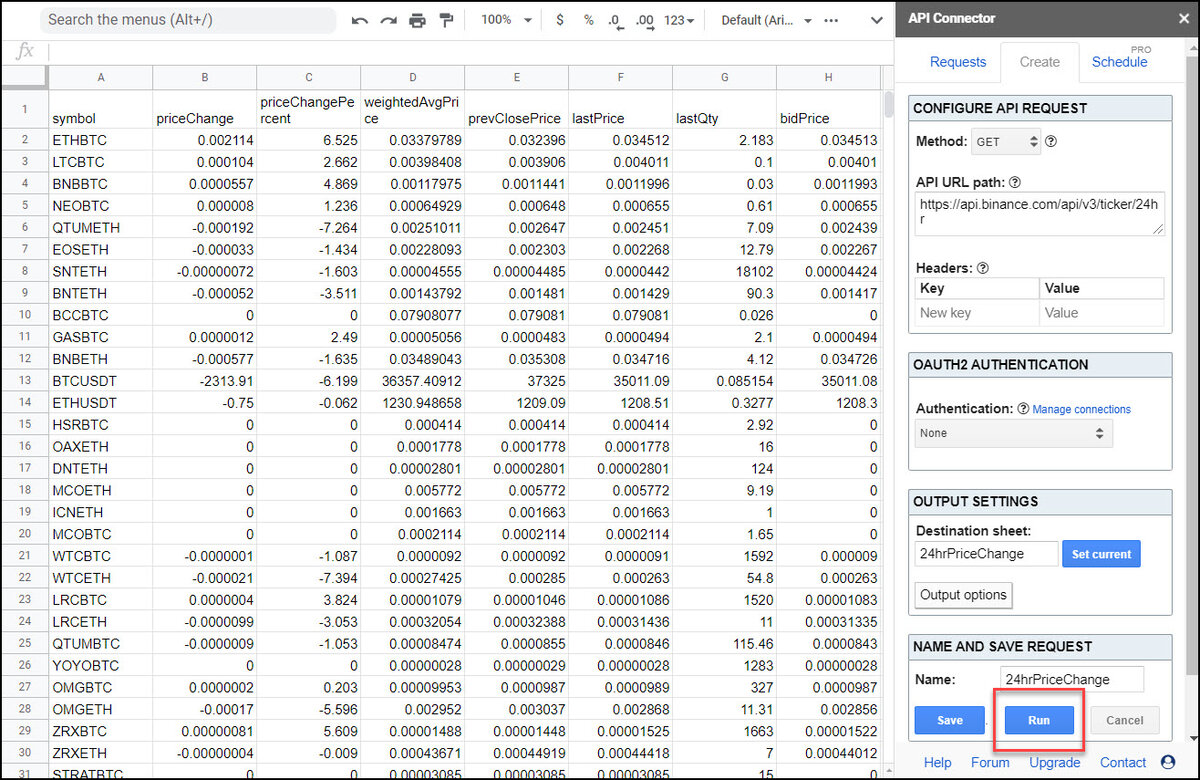
Task: Open the Help link
Action: [x=938, y=762]
